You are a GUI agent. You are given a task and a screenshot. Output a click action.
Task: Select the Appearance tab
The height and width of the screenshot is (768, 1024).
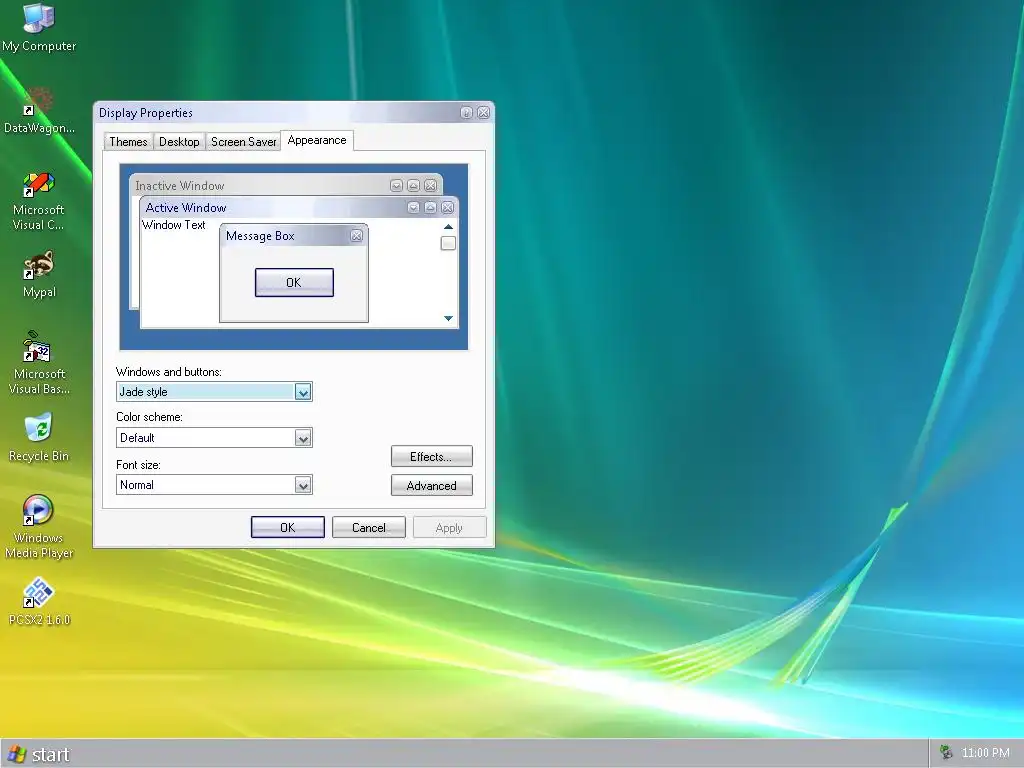pos(317,140)
